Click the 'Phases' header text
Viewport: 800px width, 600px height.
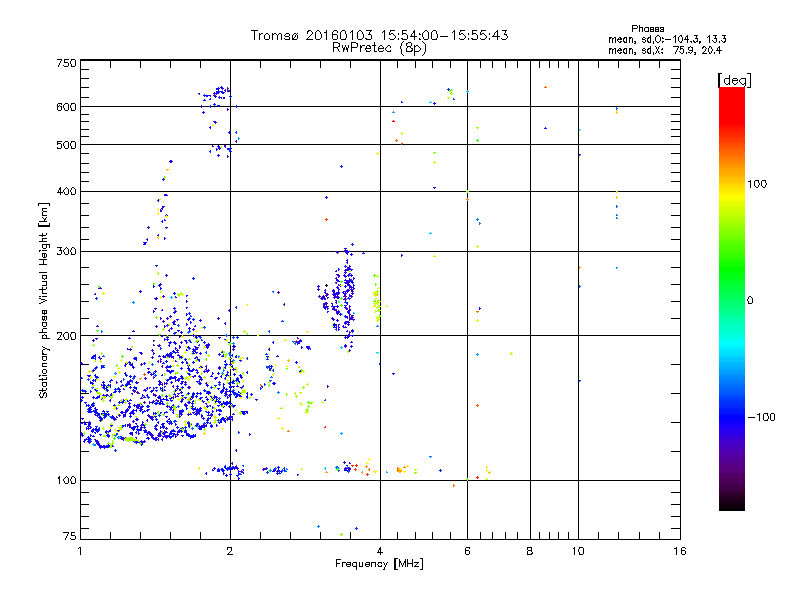point(647,29)
